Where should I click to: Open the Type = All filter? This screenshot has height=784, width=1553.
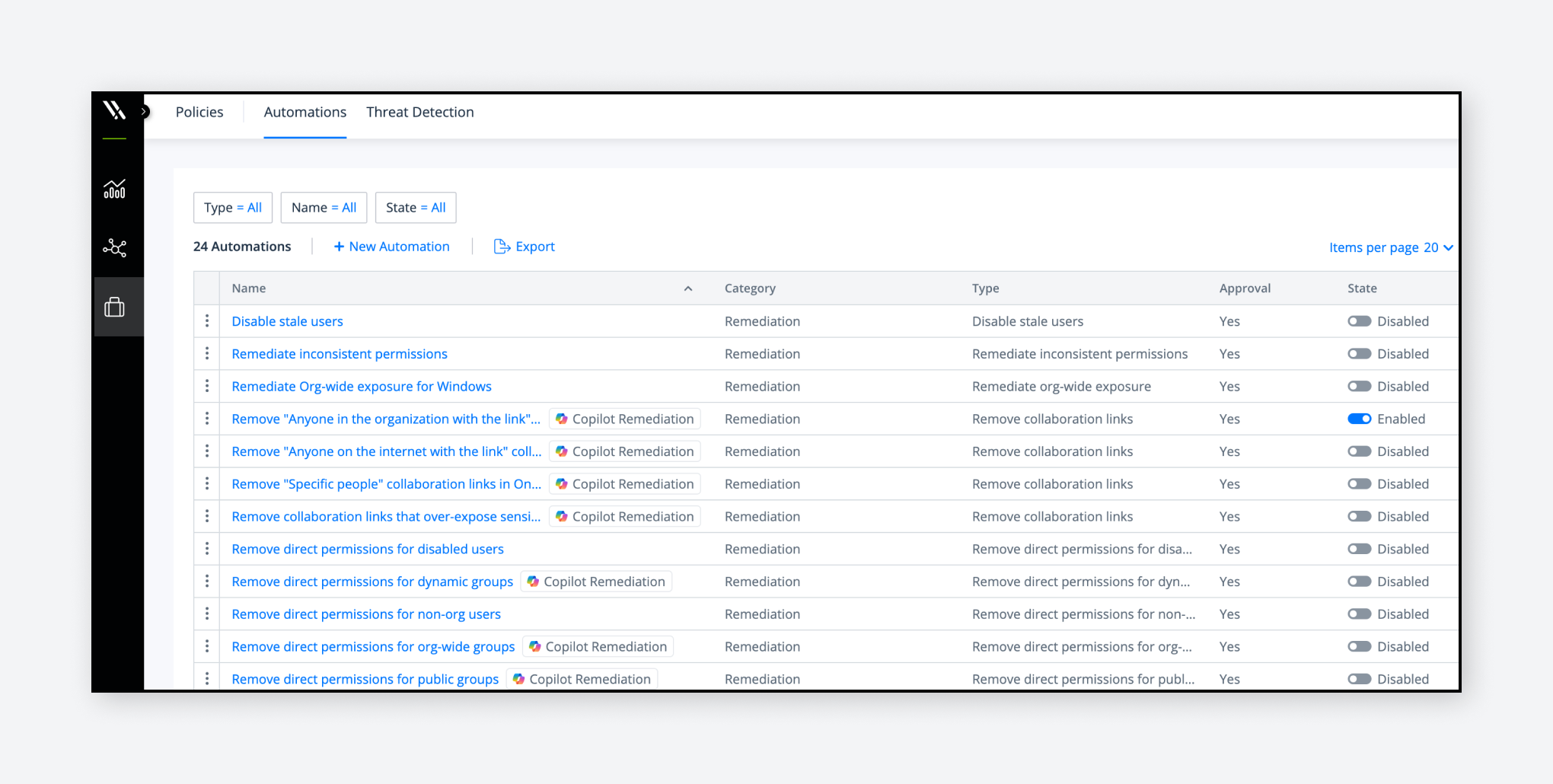tap(232, 207)
